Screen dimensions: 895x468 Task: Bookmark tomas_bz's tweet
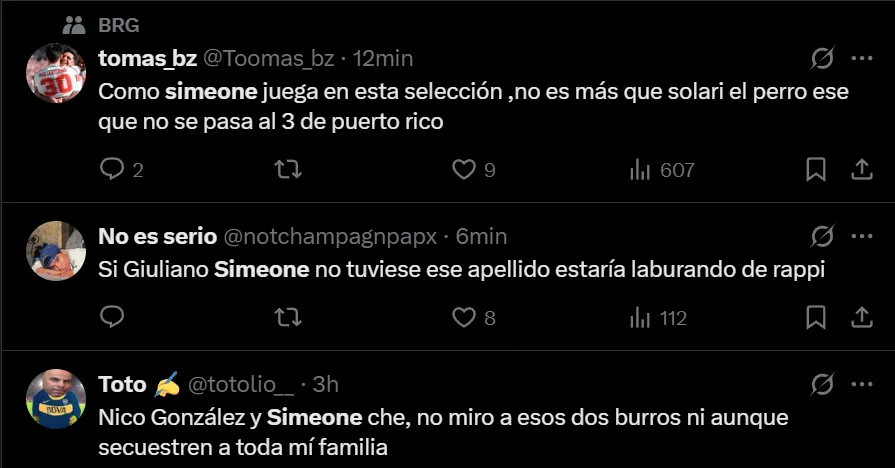pyautogui.click(x=816, y=170)
